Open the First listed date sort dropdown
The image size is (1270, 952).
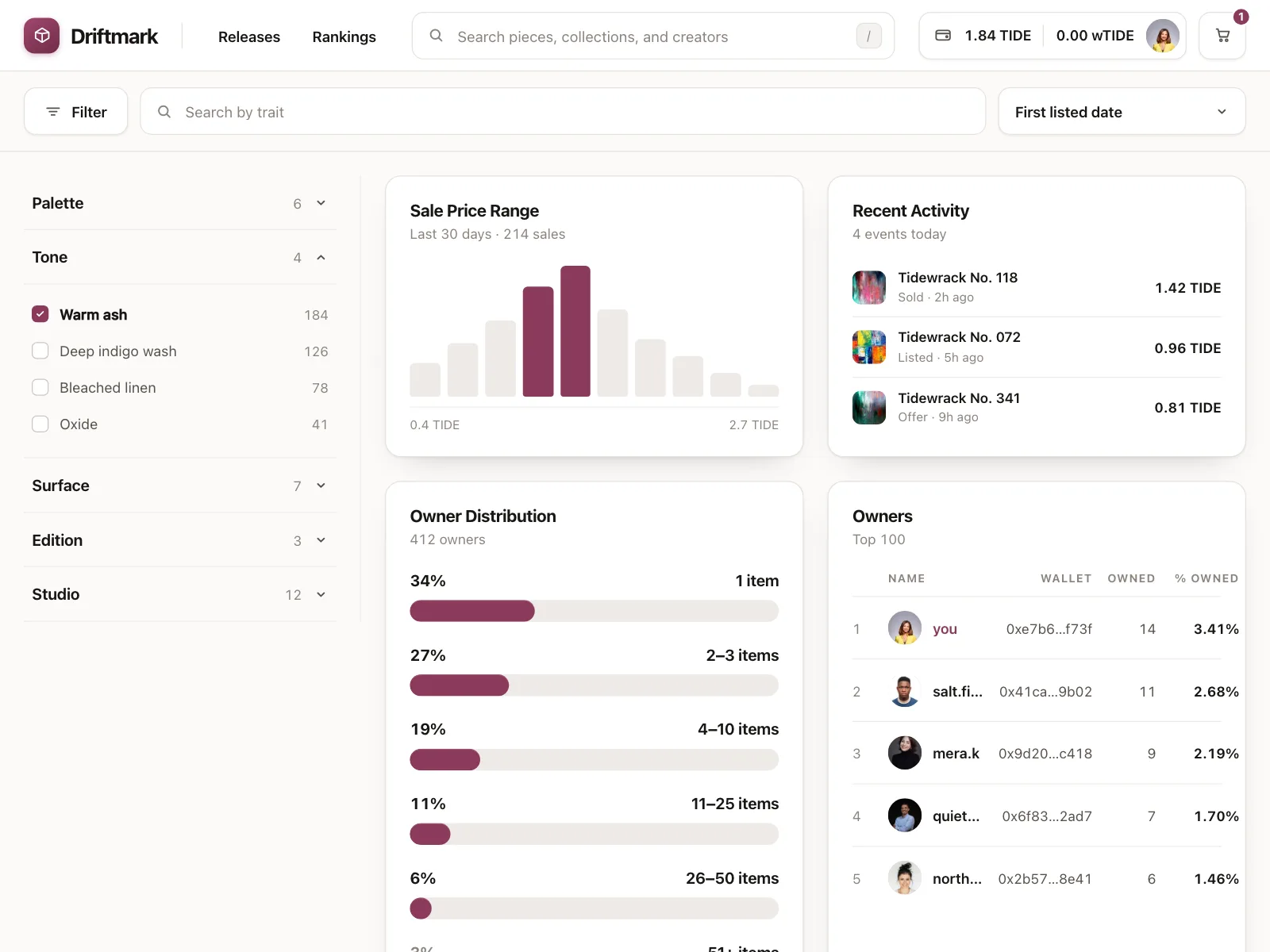[x=1122, y=112]
